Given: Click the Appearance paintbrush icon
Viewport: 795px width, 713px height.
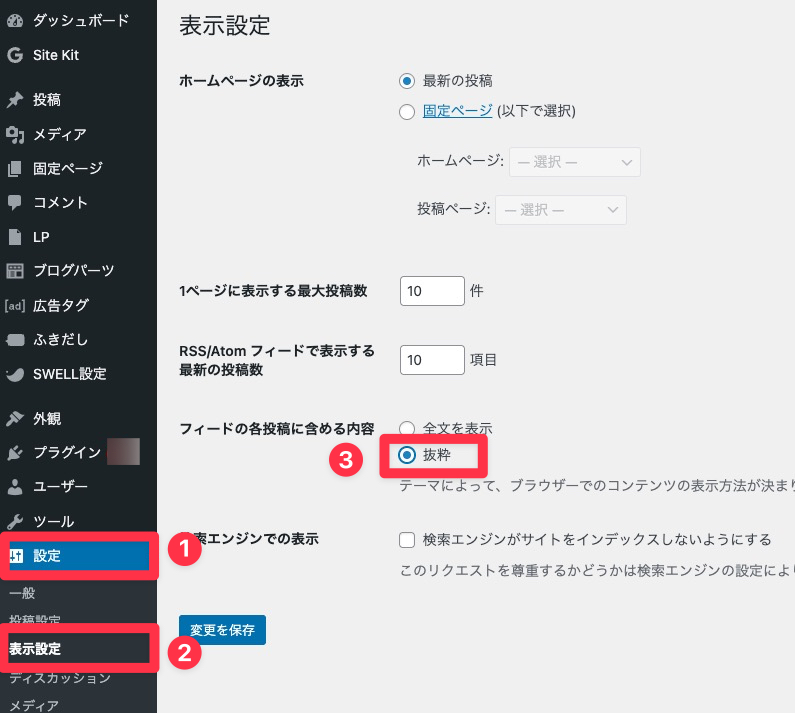Looking at the screenshot, I should [15, 419].
